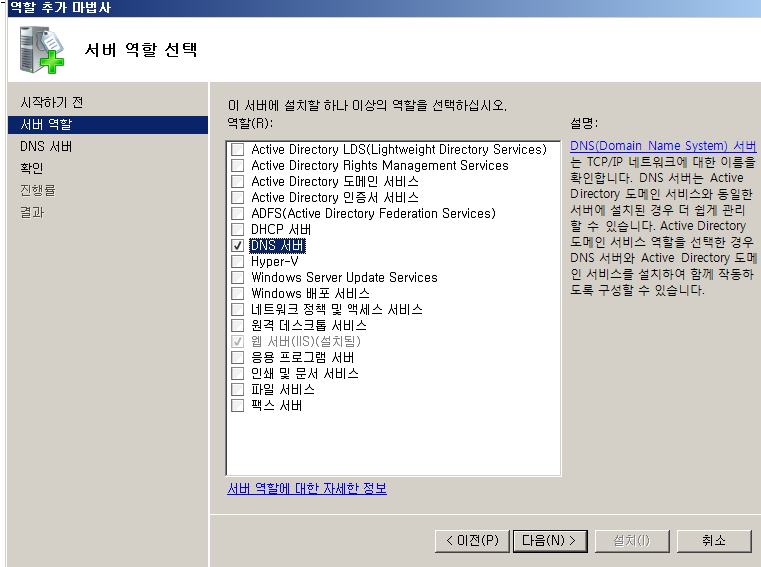The width and height of the screenshot is (761, 567).
Task: Click the grayed 웹 서버(IIS) checkbox
Action: click(x=237, y=341)
